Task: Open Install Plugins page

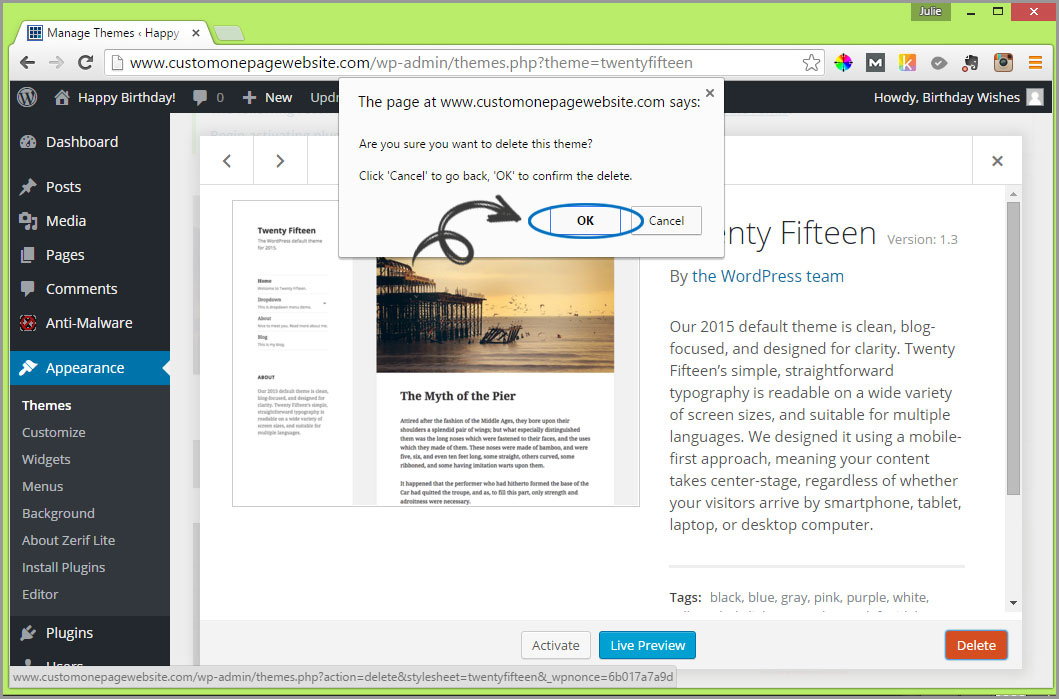Action: pyautogui.click(x=63, y=567)
